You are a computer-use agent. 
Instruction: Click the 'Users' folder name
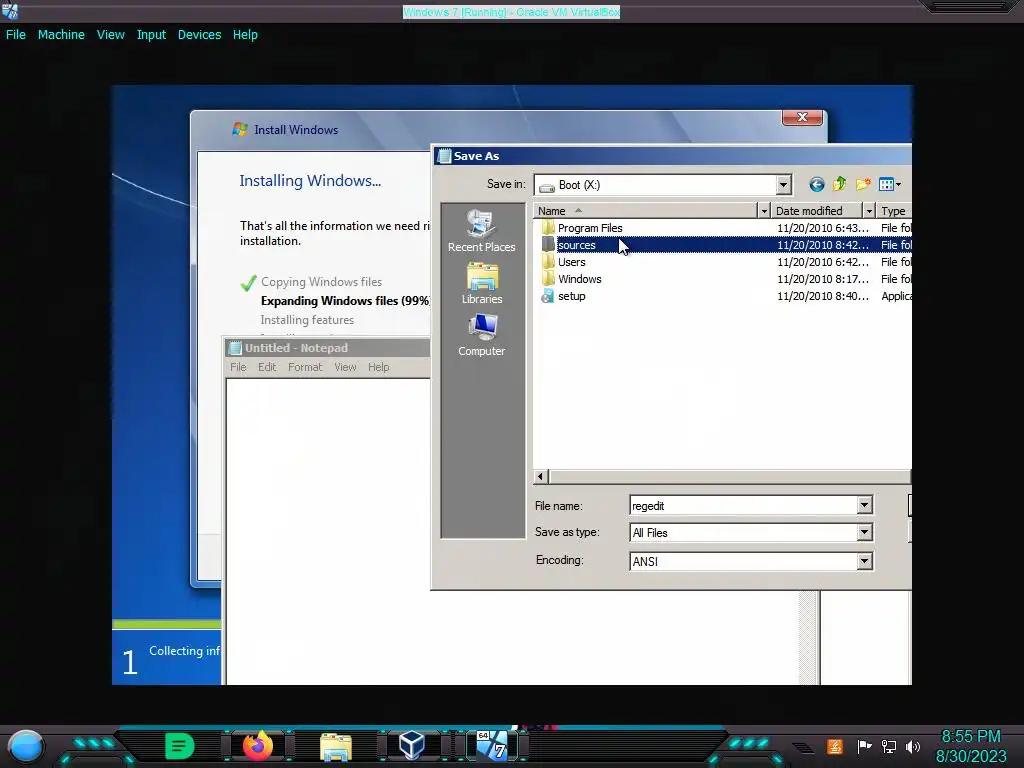(x=571, y=262)
